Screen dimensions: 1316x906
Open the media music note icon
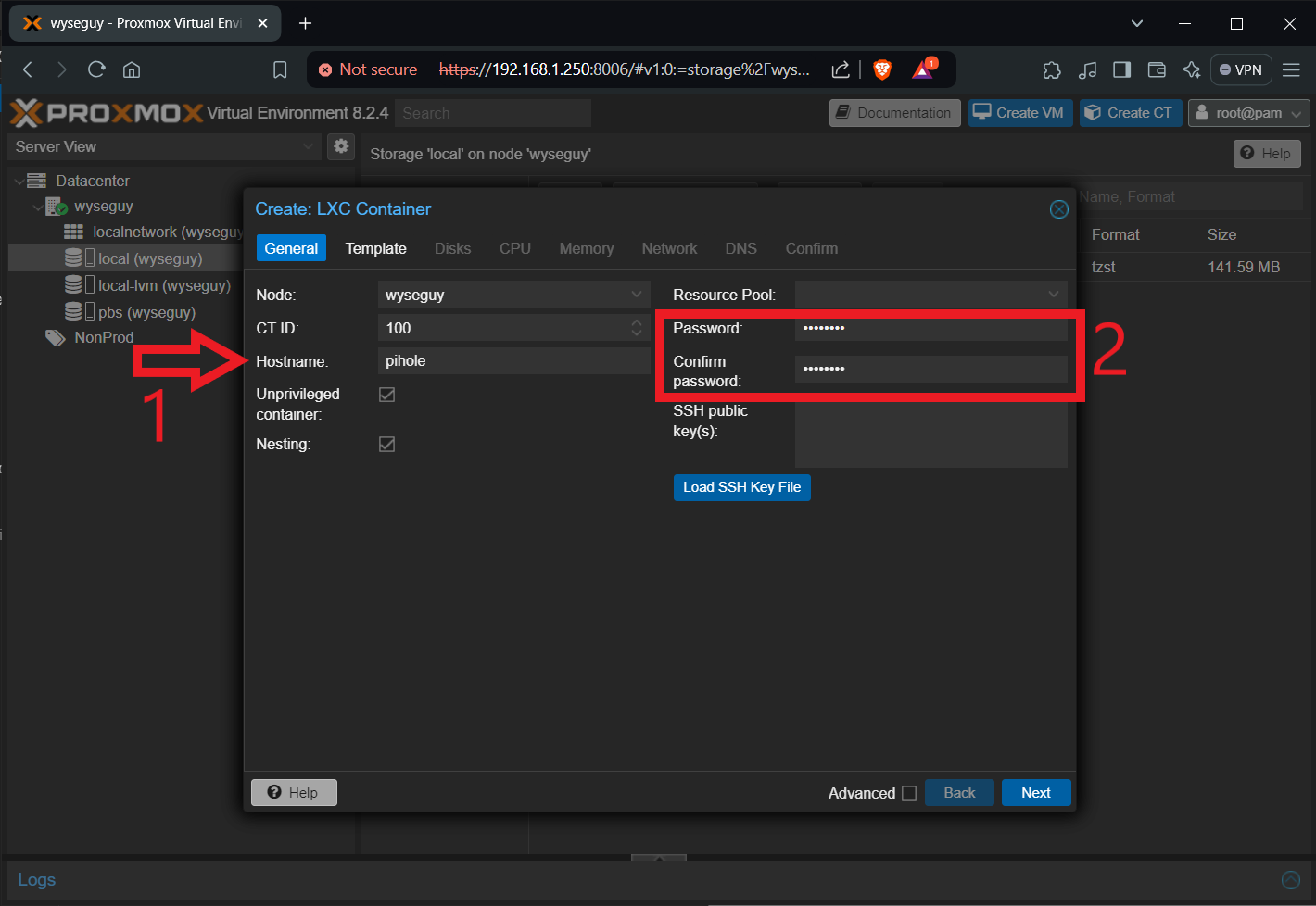[1087, 69]
